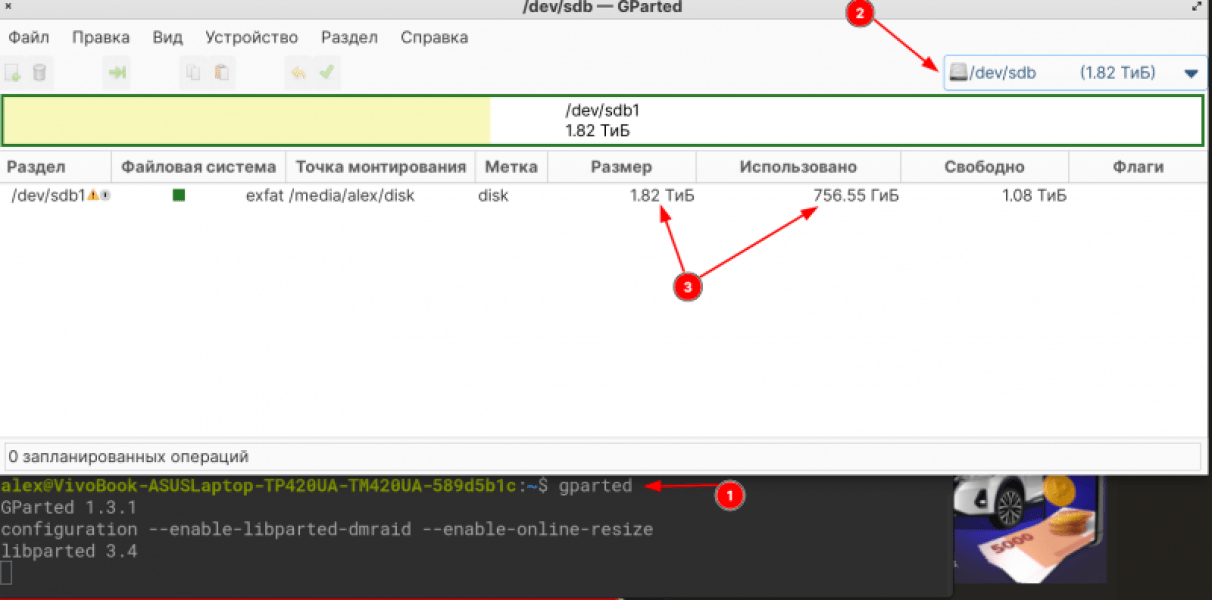This screenshot has height=600, width=1212.
Task: Open the Устройство menu
Action: [251, 37]
